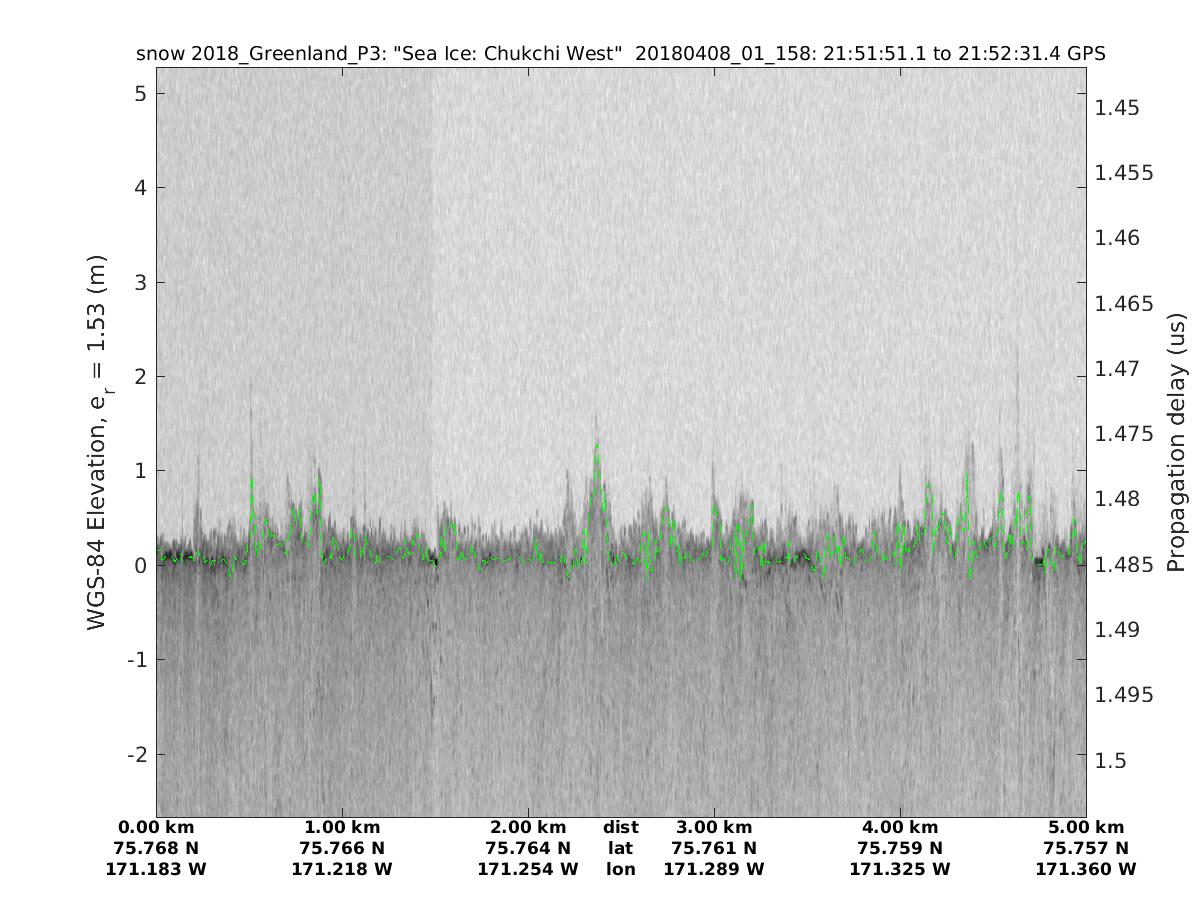Image resolution: width=1200 pixels, height=900 pixels.
Task: Click the elevation tick label '-2'
Action: click(136, 753)
